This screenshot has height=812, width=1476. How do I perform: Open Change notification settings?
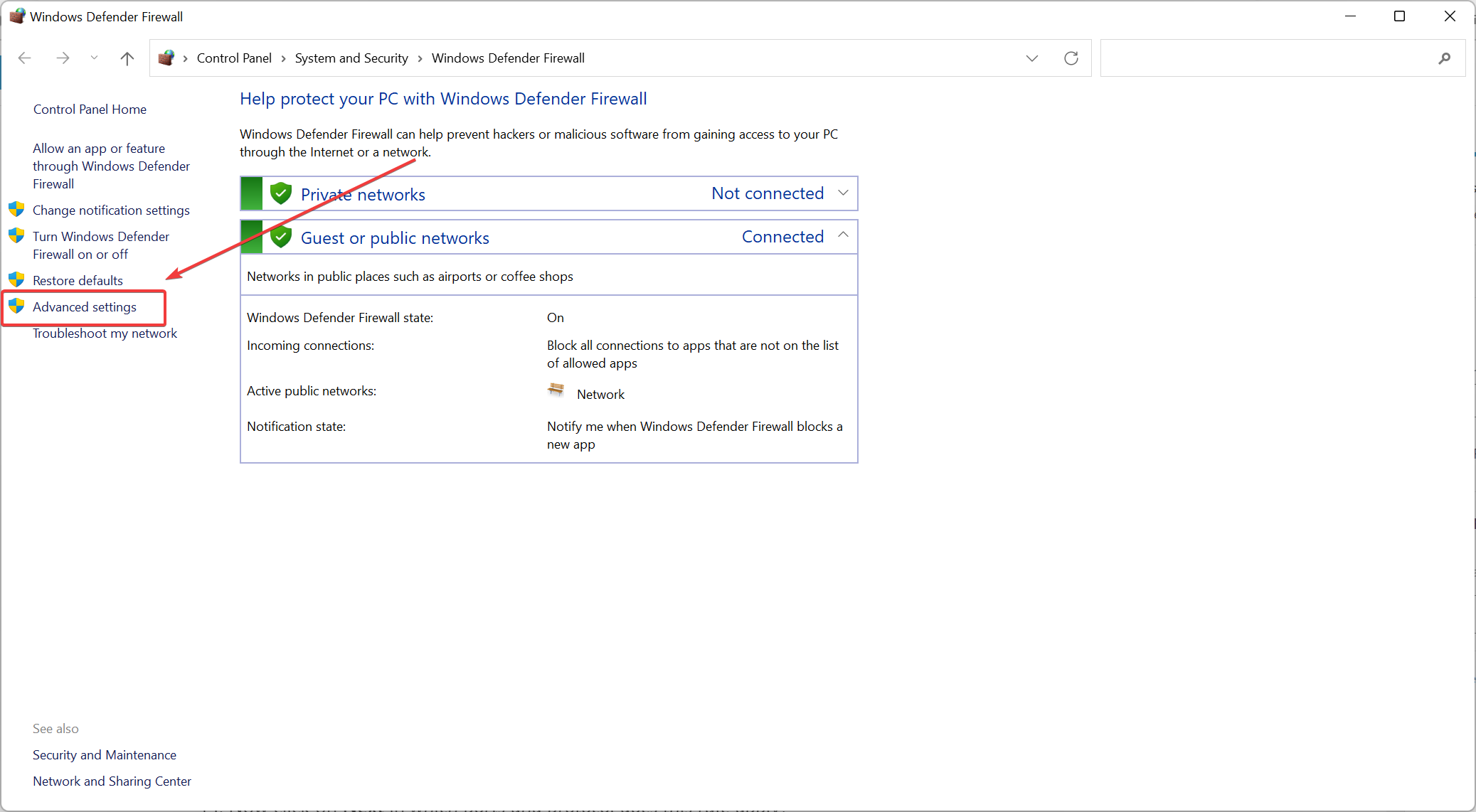tap(111, 210)
